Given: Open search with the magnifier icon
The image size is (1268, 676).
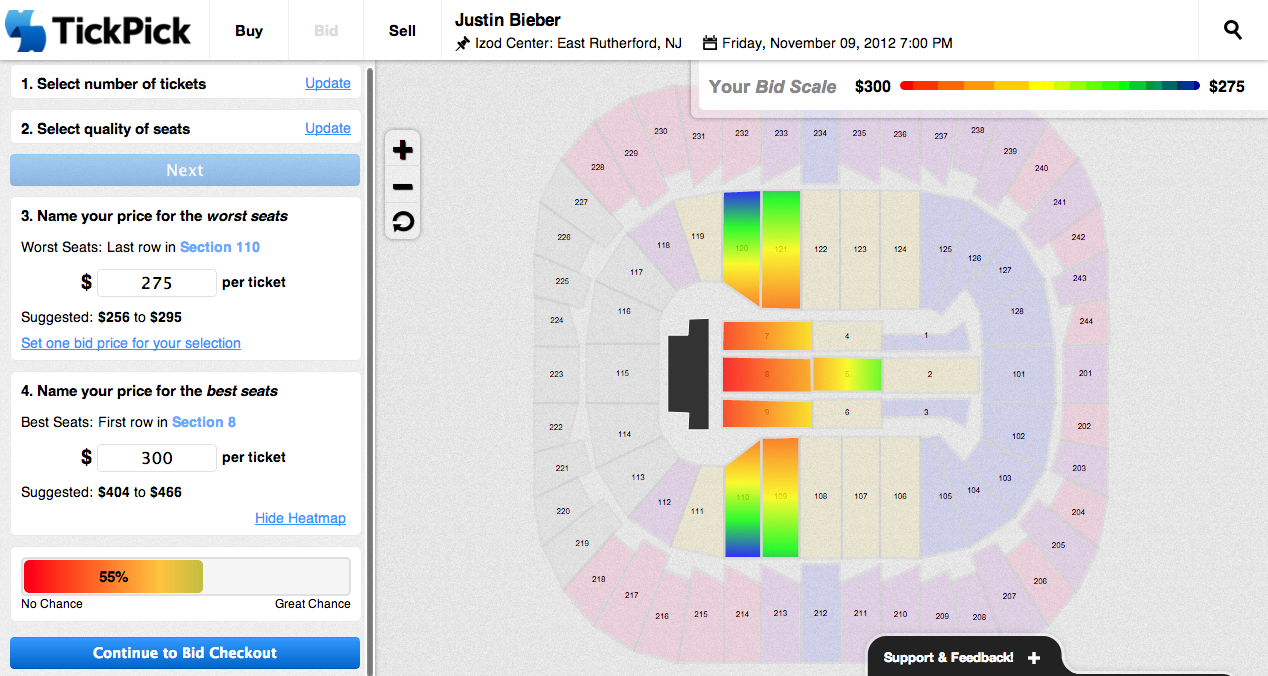Looking at the screenshot, I should coord(1232,30).
